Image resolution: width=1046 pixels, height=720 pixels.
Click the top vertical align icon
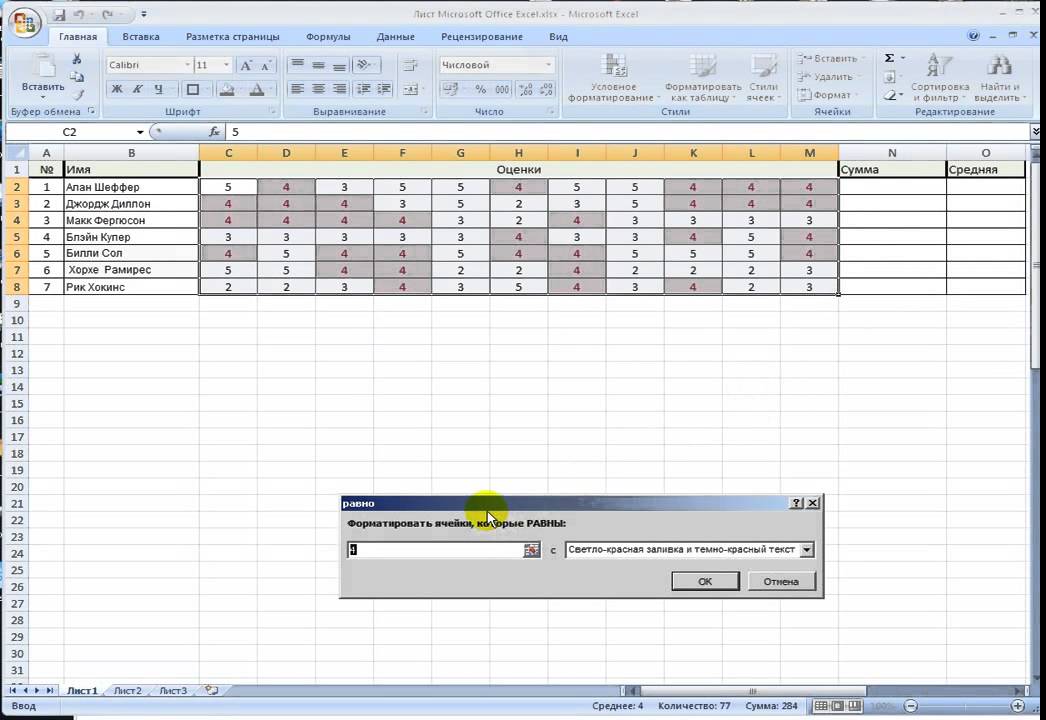point(298,65)
